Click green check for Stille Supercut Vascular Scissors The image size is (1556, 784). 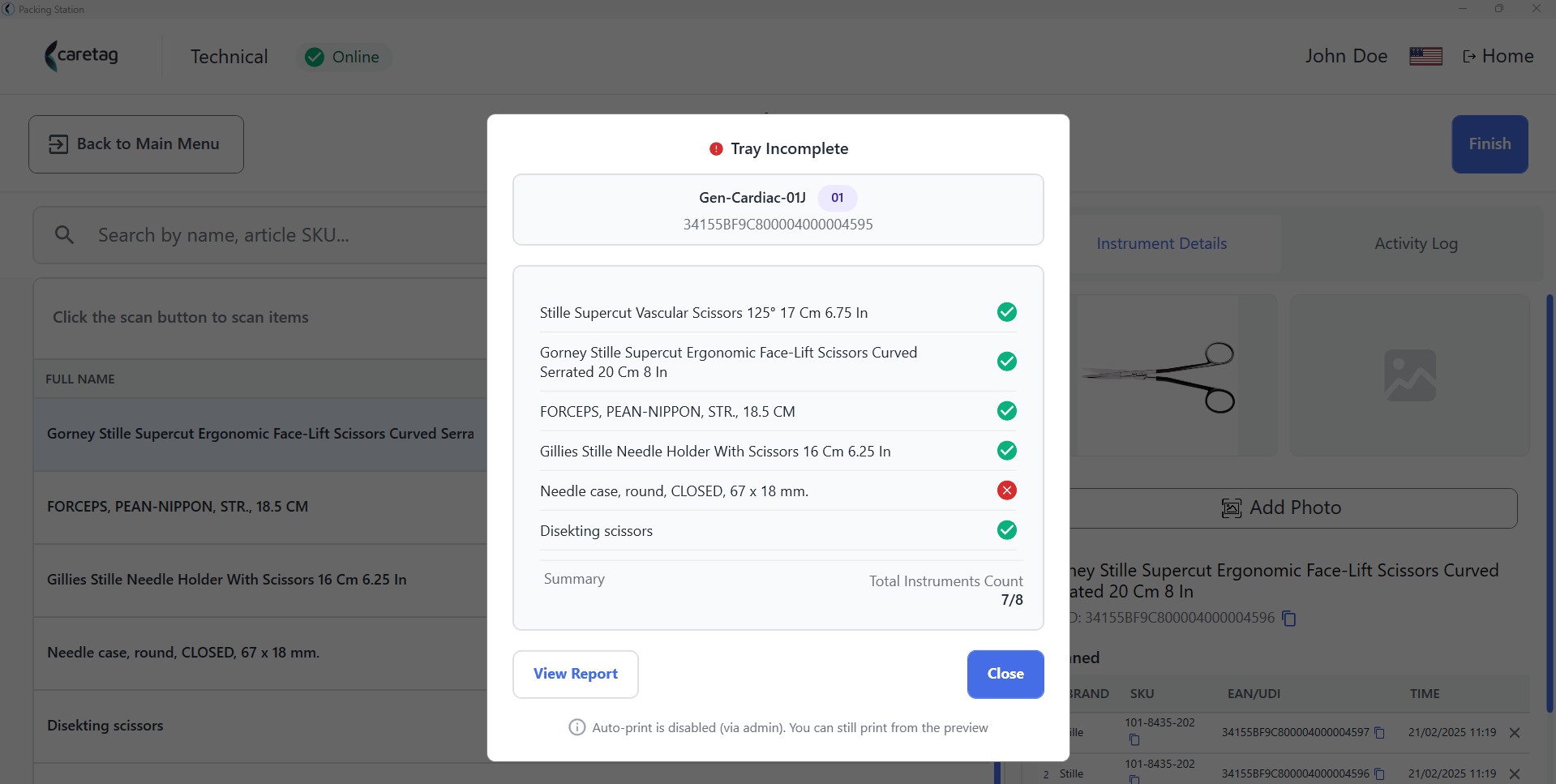[x=1007, y=312]
